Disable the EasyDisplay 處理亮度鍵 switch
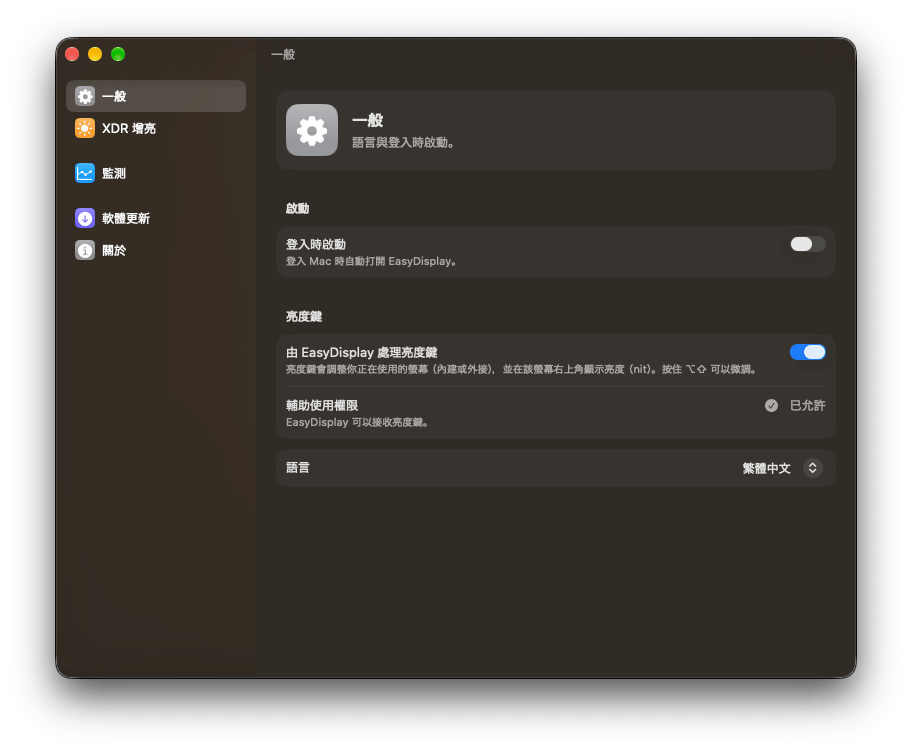 coord(807,352)
